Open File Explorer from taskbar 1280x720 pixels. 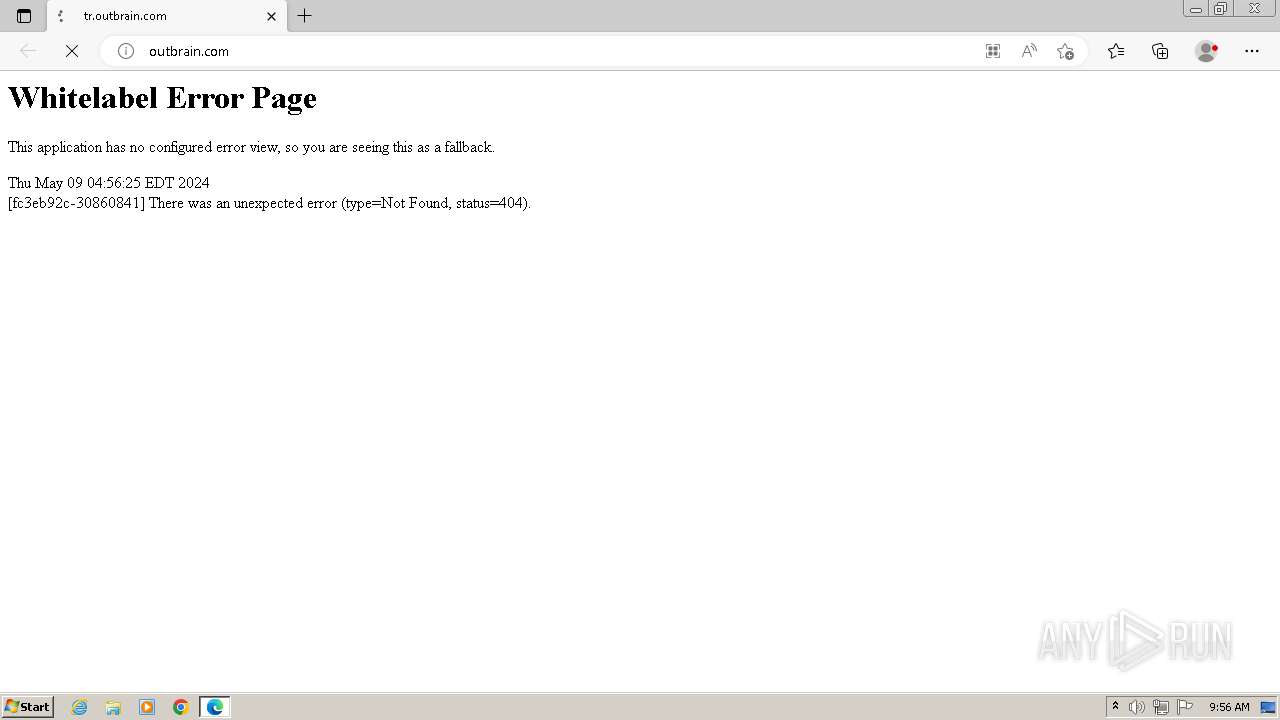pos(113,707)
